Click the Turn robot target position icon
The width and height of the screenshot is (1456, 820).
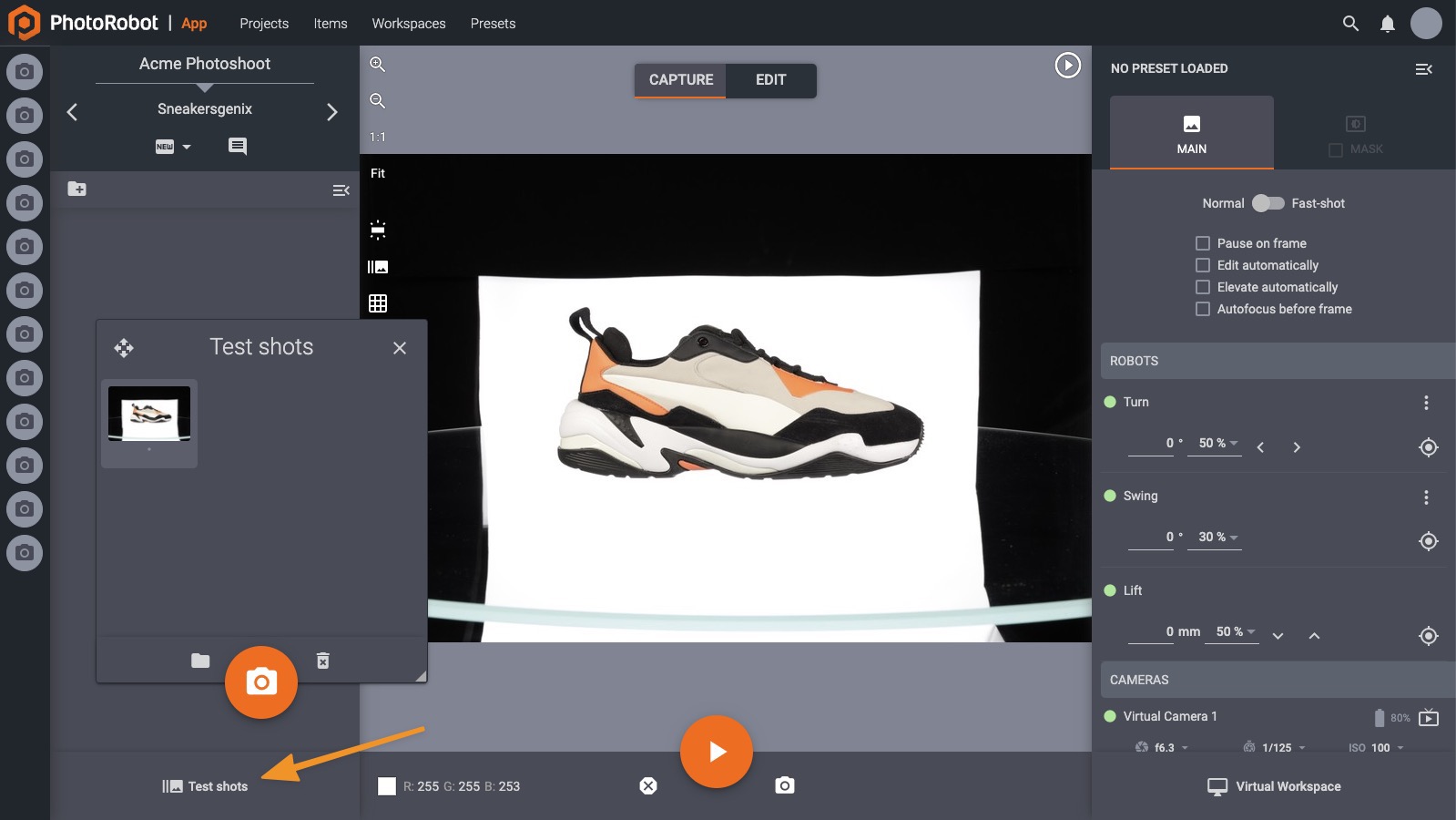pos(1428,446)
